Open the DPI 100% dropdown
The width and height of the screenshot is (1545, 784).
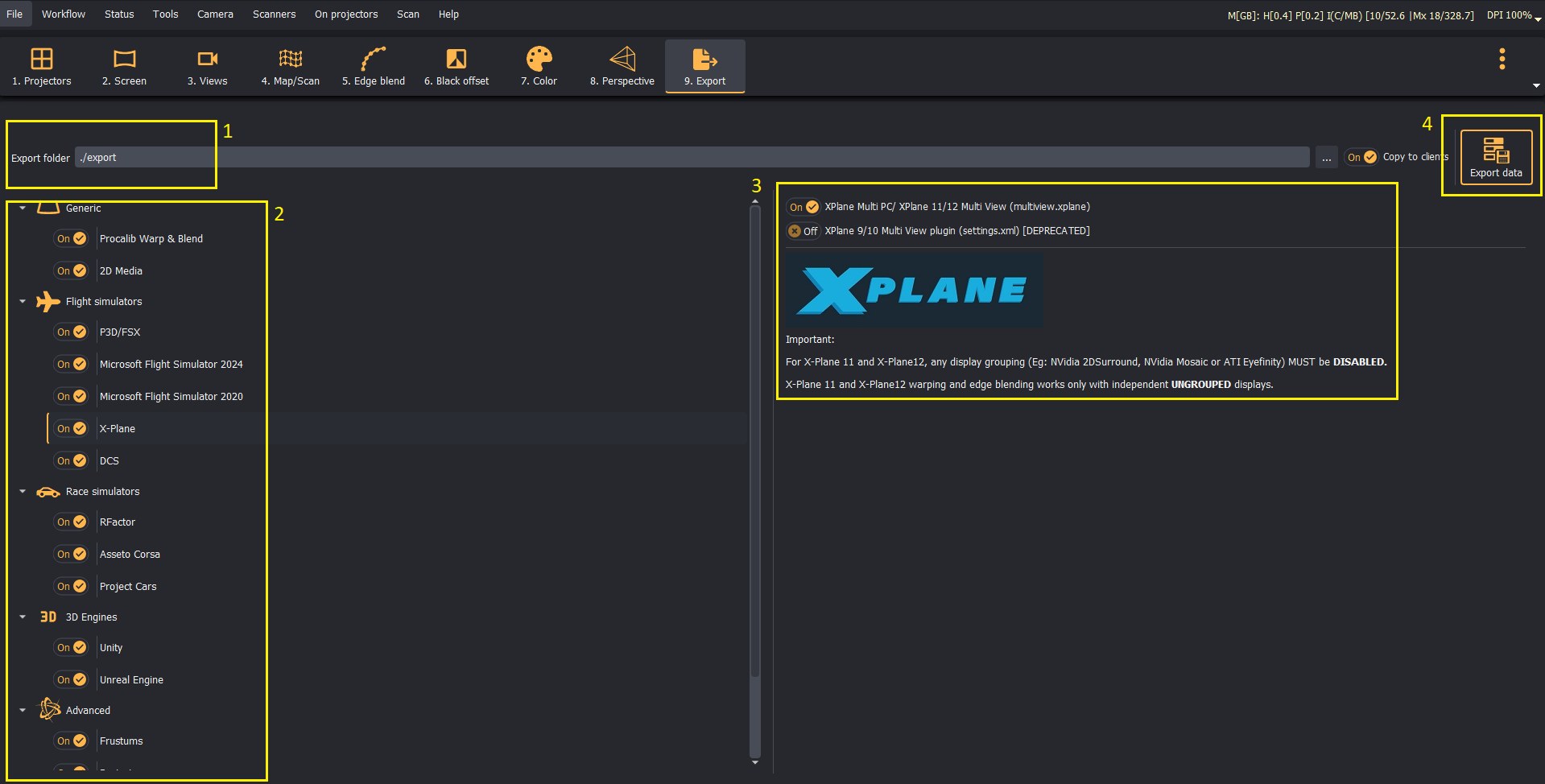(x=1514, y=15)
